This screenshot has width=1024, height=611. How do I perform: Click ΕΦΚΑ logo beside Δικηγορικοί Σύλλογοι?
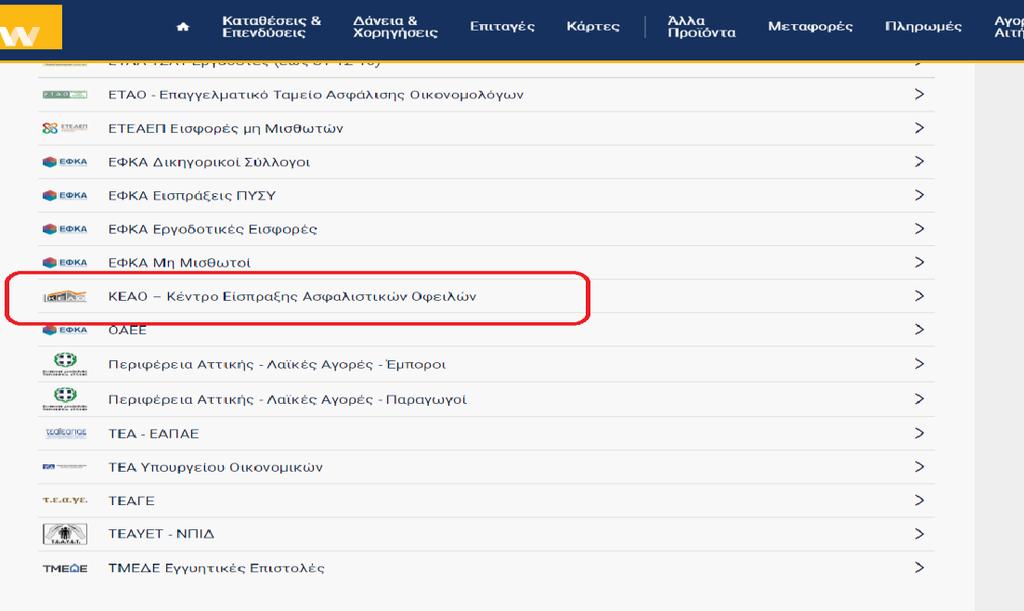(x=65, y=162)
